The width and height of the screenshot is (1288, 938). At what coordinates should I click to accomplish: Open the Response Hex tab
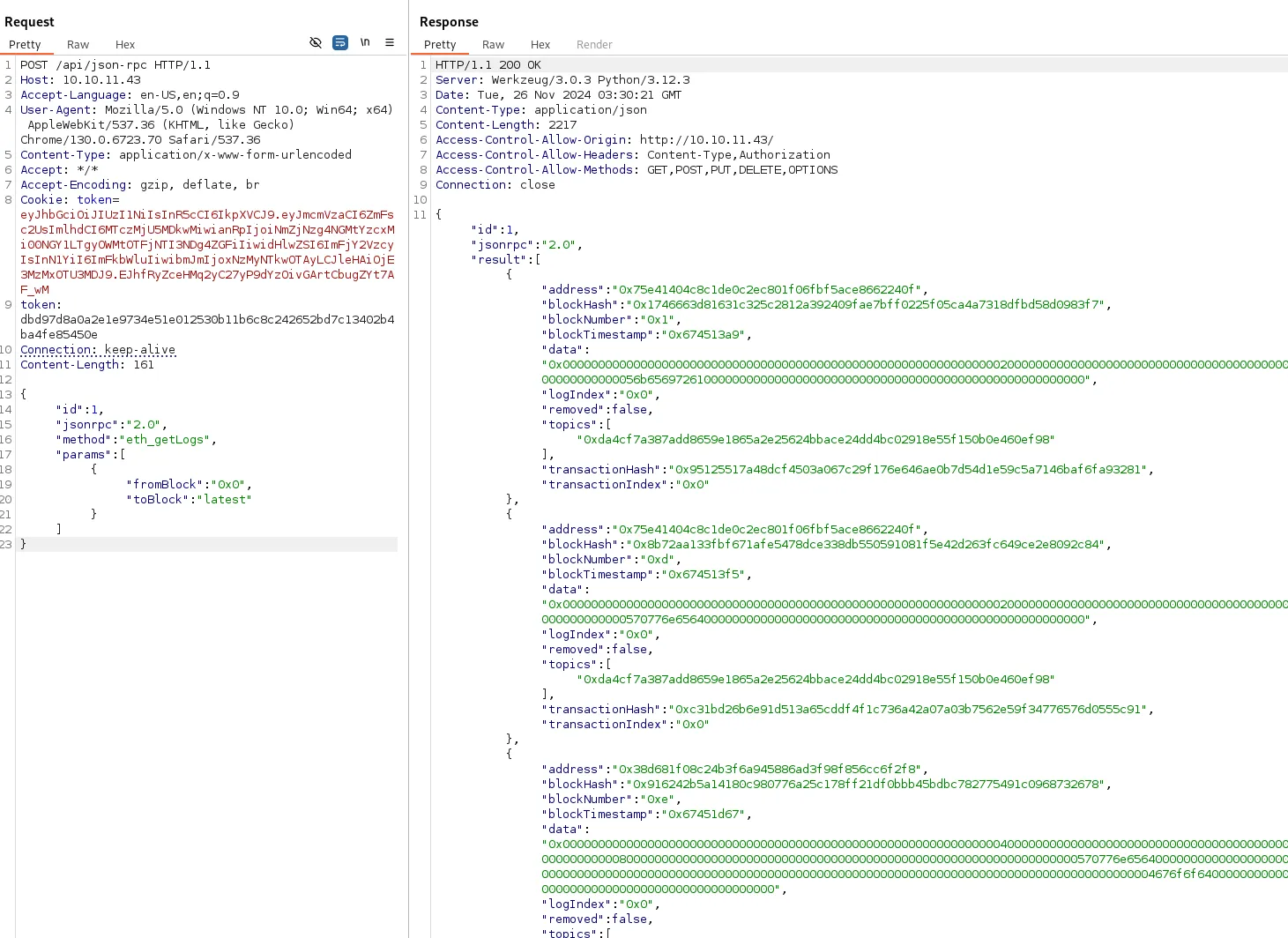tap(540, 44)
